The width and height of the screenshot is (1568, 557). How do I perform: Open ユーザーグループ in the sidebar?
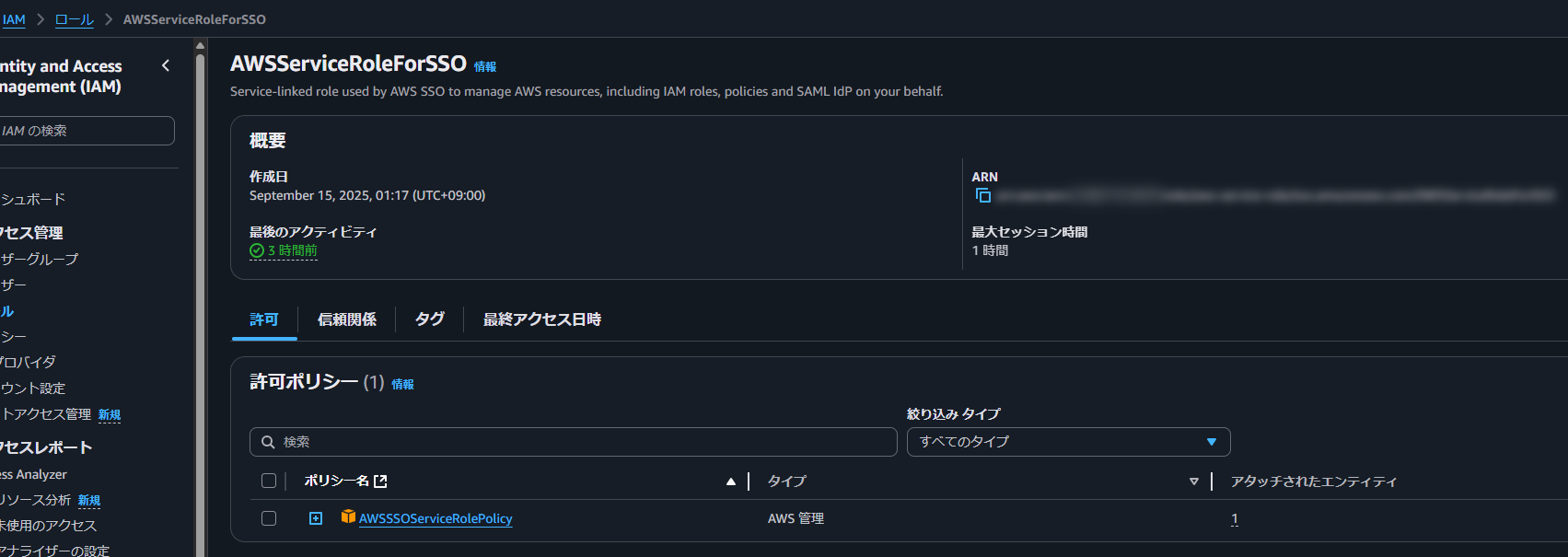pos(40,259)
